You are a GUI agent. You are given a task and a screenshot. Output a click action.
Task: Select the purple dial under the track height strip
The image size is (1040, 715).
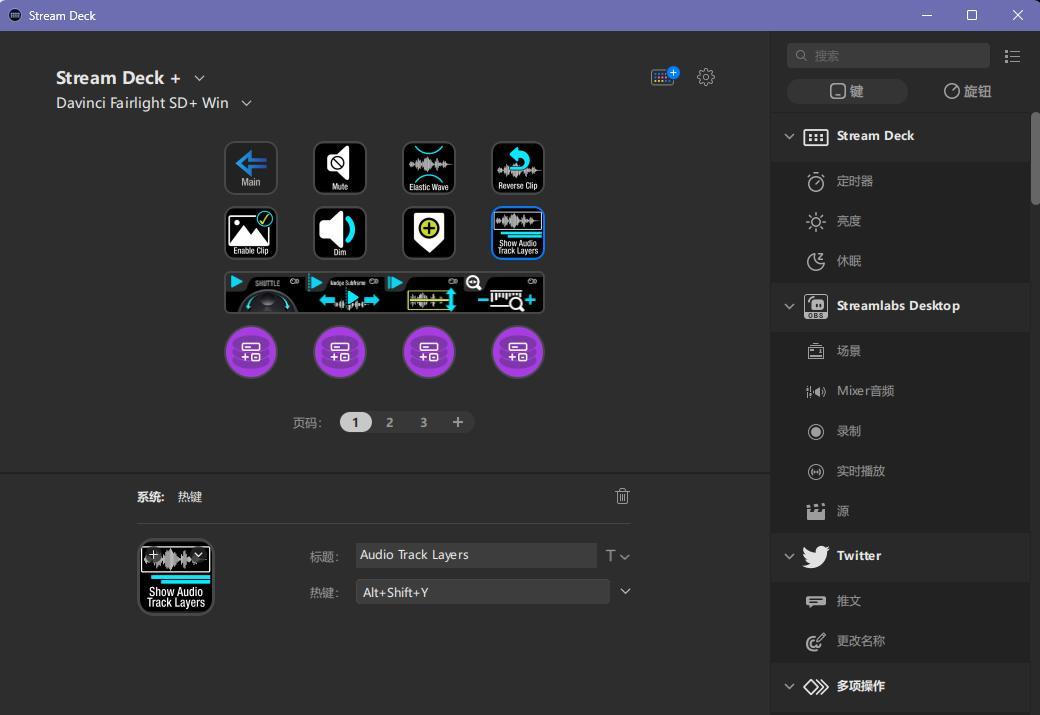(x=428, y=352)
